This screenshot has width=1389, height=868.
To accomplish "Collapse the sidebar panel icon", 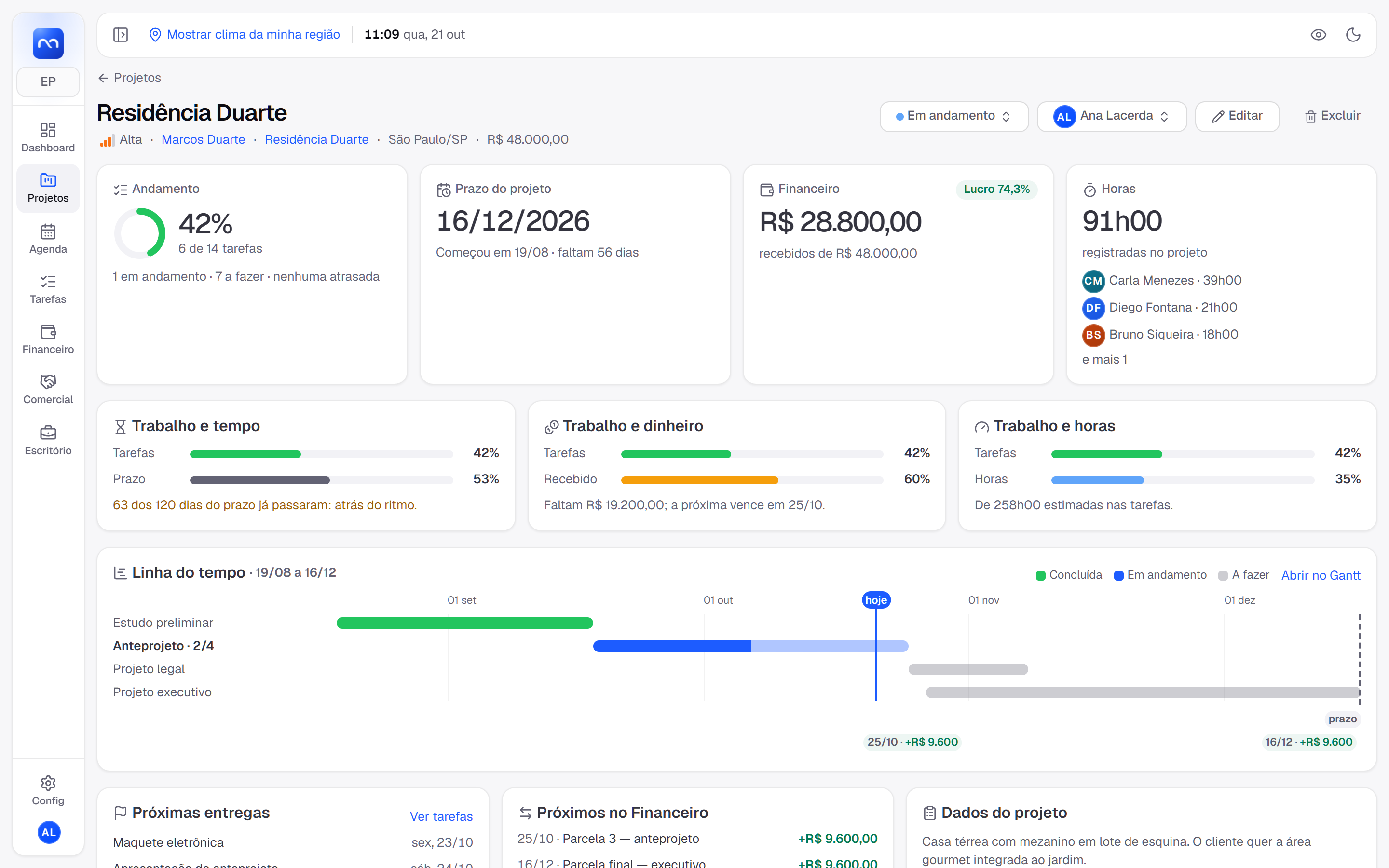I will click(x=121, y=34).
